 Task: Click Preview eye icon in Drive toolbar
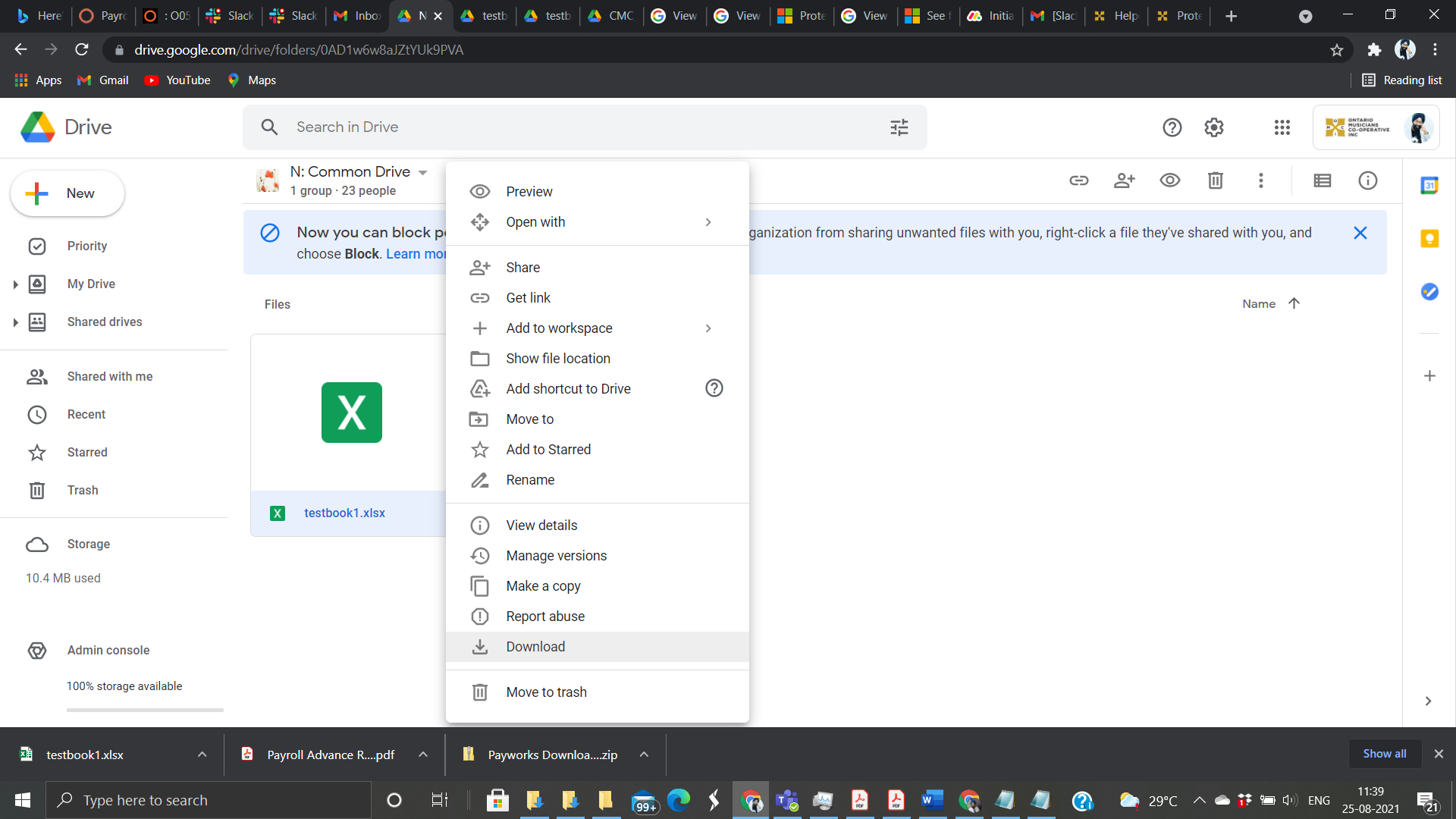1170,180
